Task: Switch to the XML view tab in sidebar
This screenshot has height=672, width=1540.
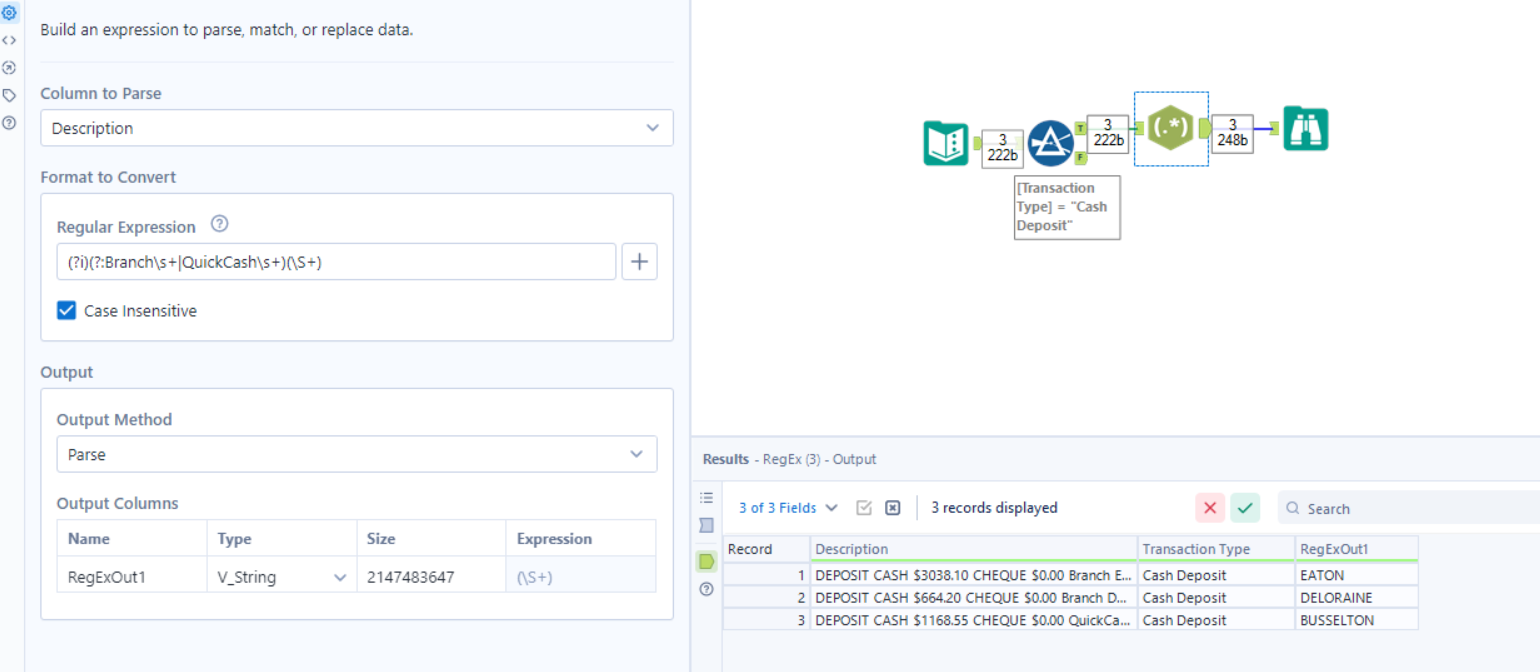Action: (10, 40)
